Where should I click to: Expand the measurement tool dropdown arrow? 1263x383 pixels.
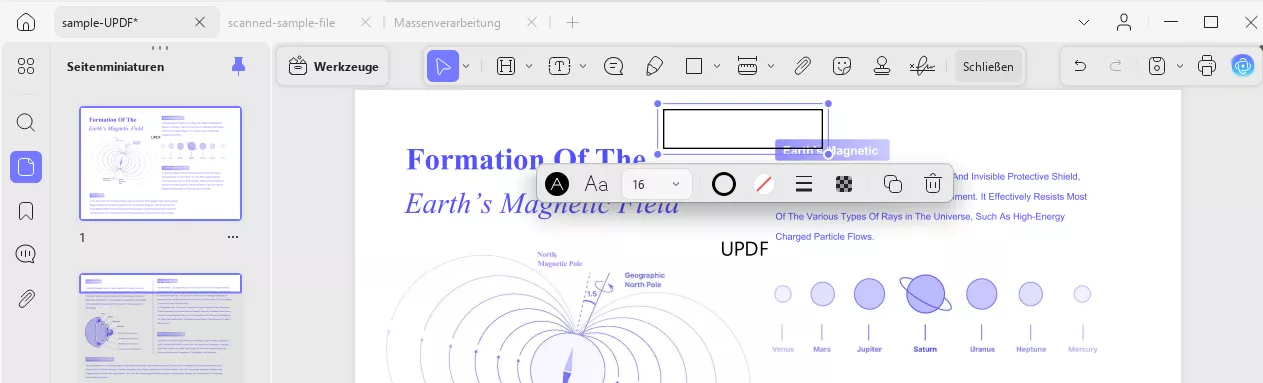[771, 66]
